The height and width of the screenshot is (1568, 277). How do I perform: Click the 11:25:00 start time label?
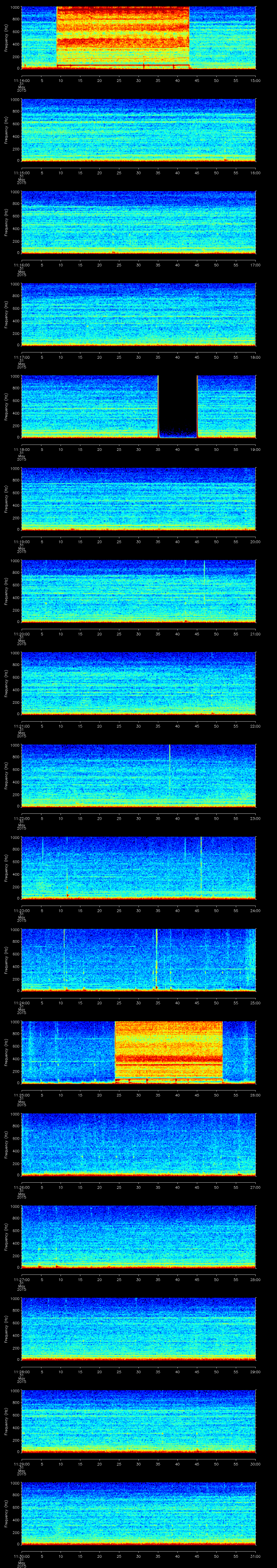coord(21,1095)
